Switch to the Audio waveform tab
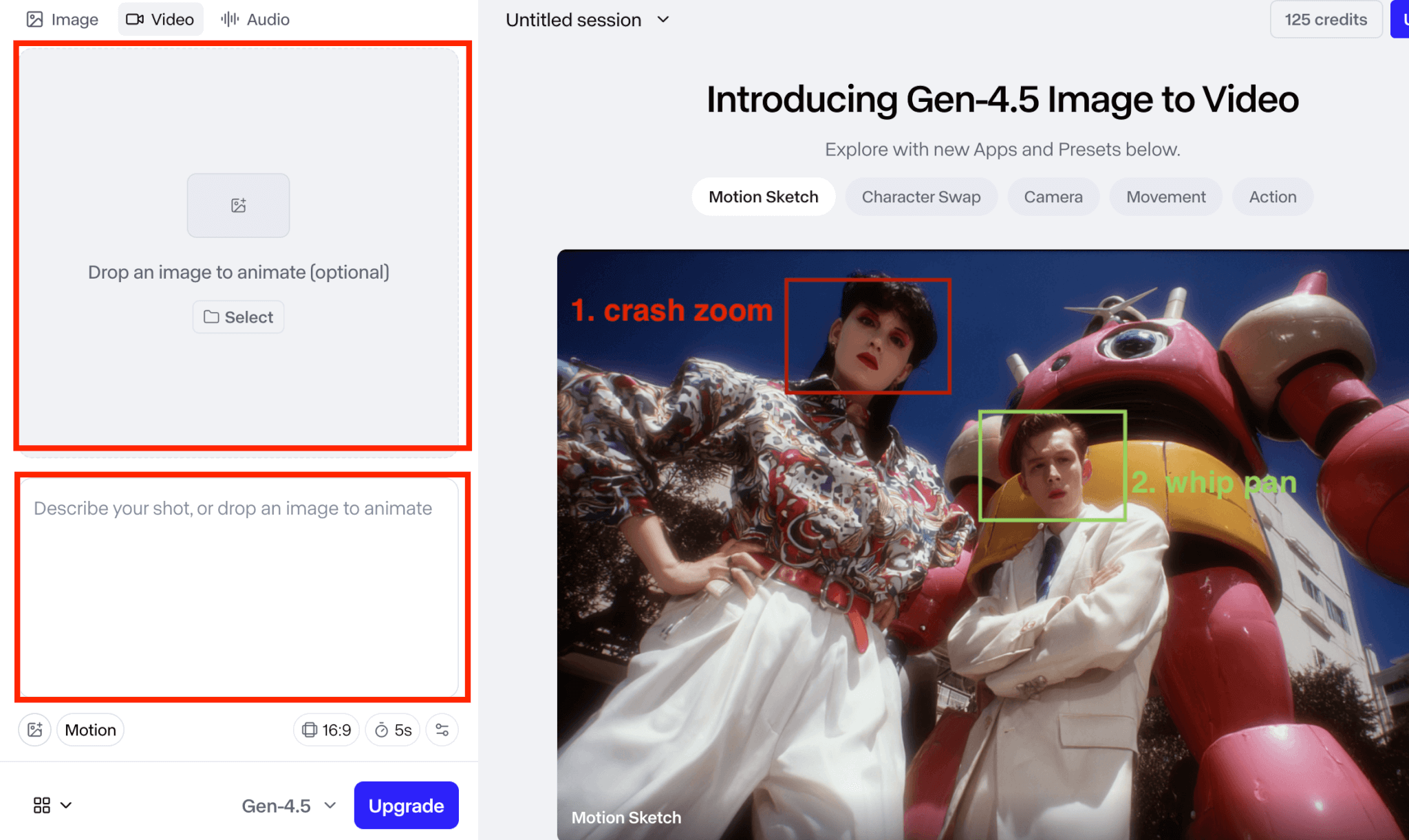Image resolution: width=1409 pixels, height=840 pixels. pos(255,19)
